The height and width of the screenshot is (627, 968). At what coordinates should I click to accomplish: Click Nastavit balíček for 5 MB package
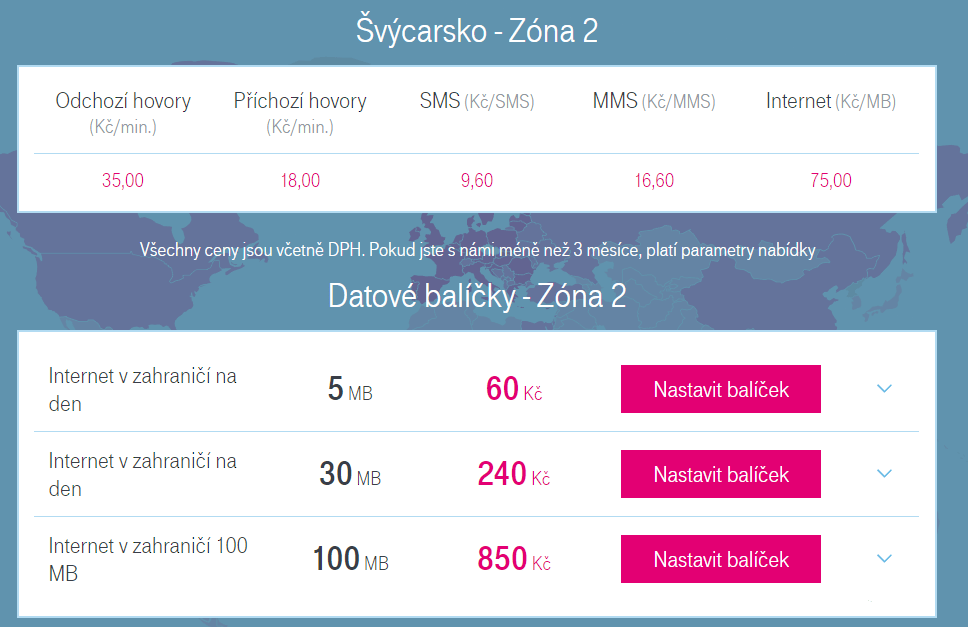point(720,389)
